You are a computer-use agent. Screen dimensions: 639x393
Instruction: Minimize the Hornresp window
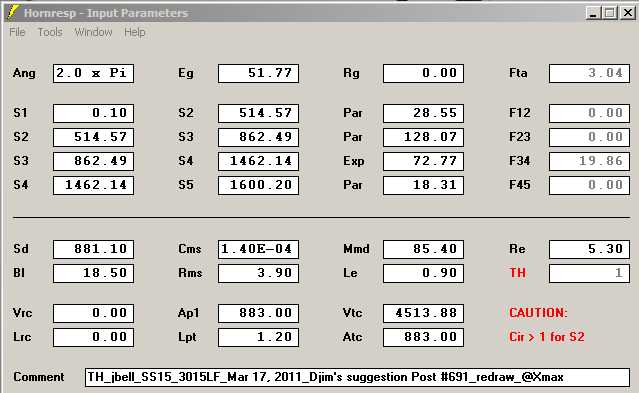593,13
